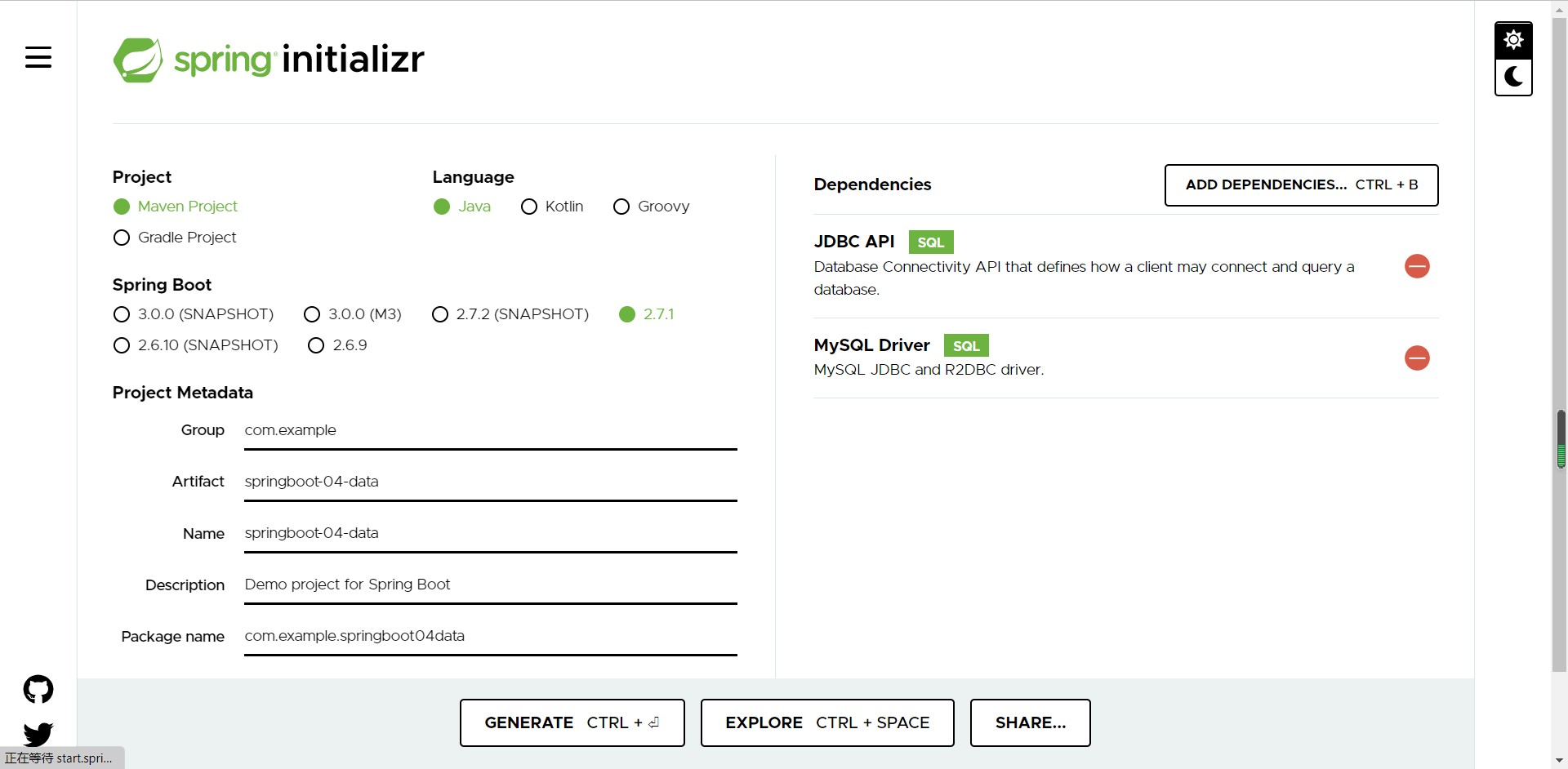Edit the Group field
This screenshot has height=769, width=1568.
pyautogui.click(x=491, y=430)
